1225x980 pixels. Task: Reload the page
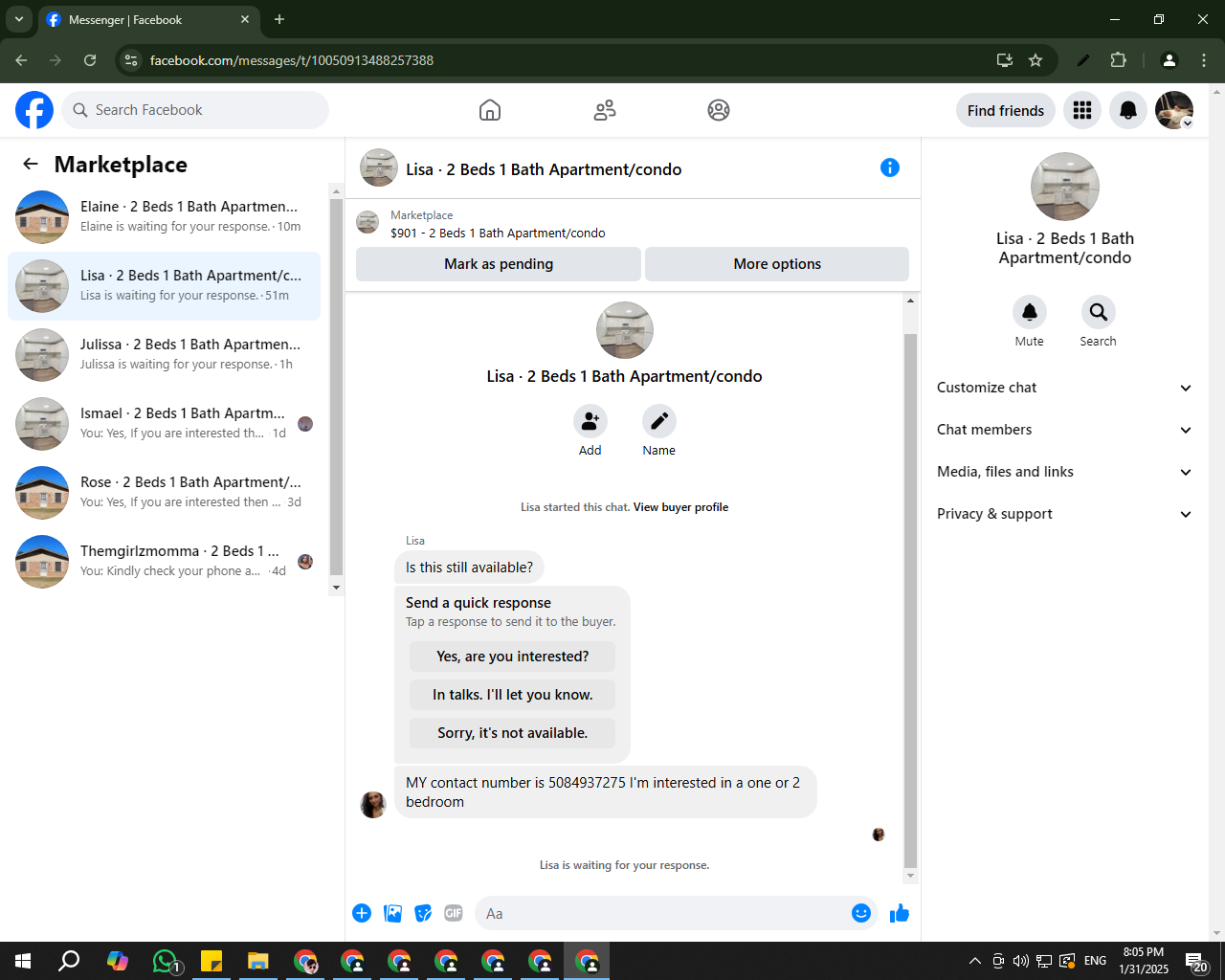tap(90, 60)
